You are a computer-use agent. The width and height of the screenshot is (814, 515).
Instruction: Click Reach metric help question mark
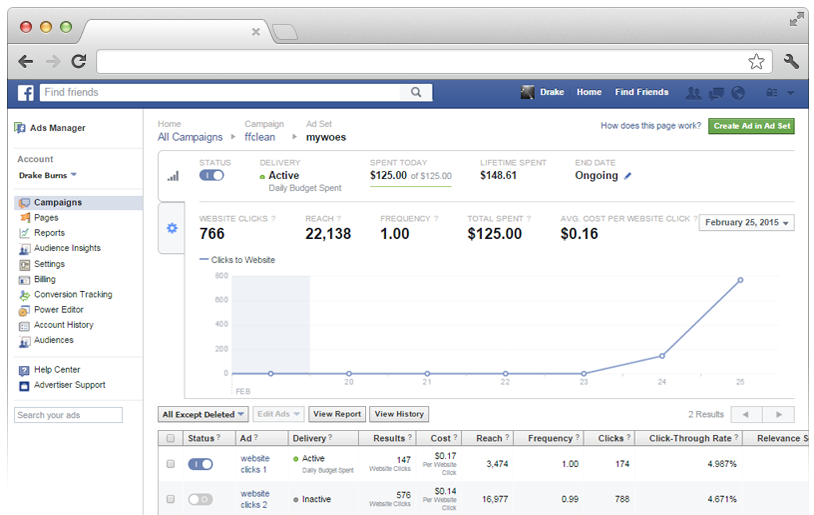coord(338,219)
